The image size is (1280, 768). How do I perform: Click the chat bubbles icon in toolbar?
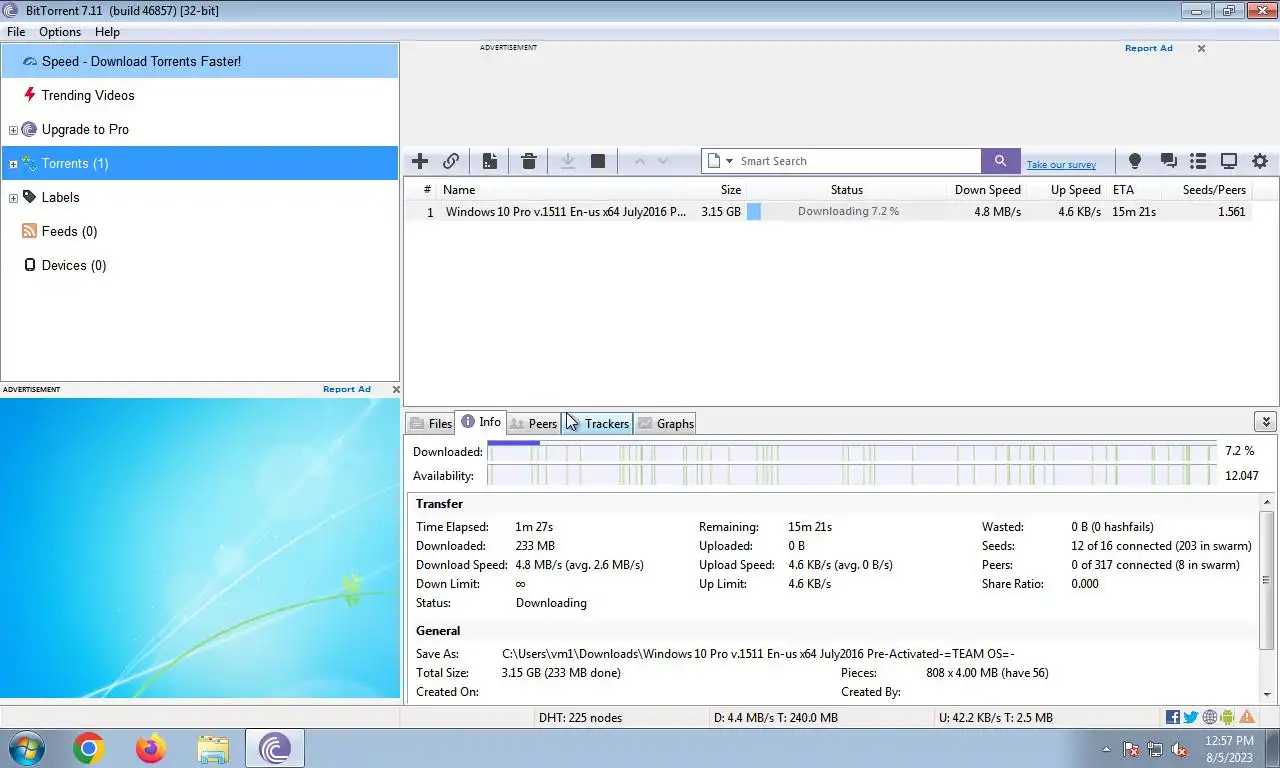[x=1168, y=161]
